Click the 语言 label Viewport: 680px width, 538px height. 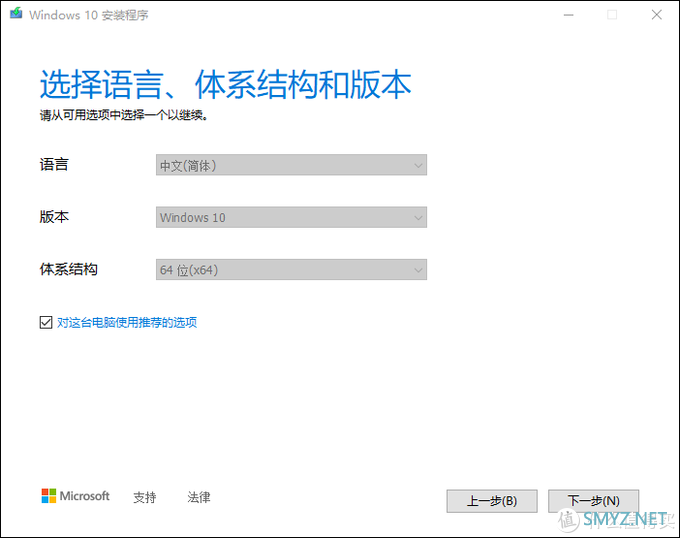[x=54, y=164]
